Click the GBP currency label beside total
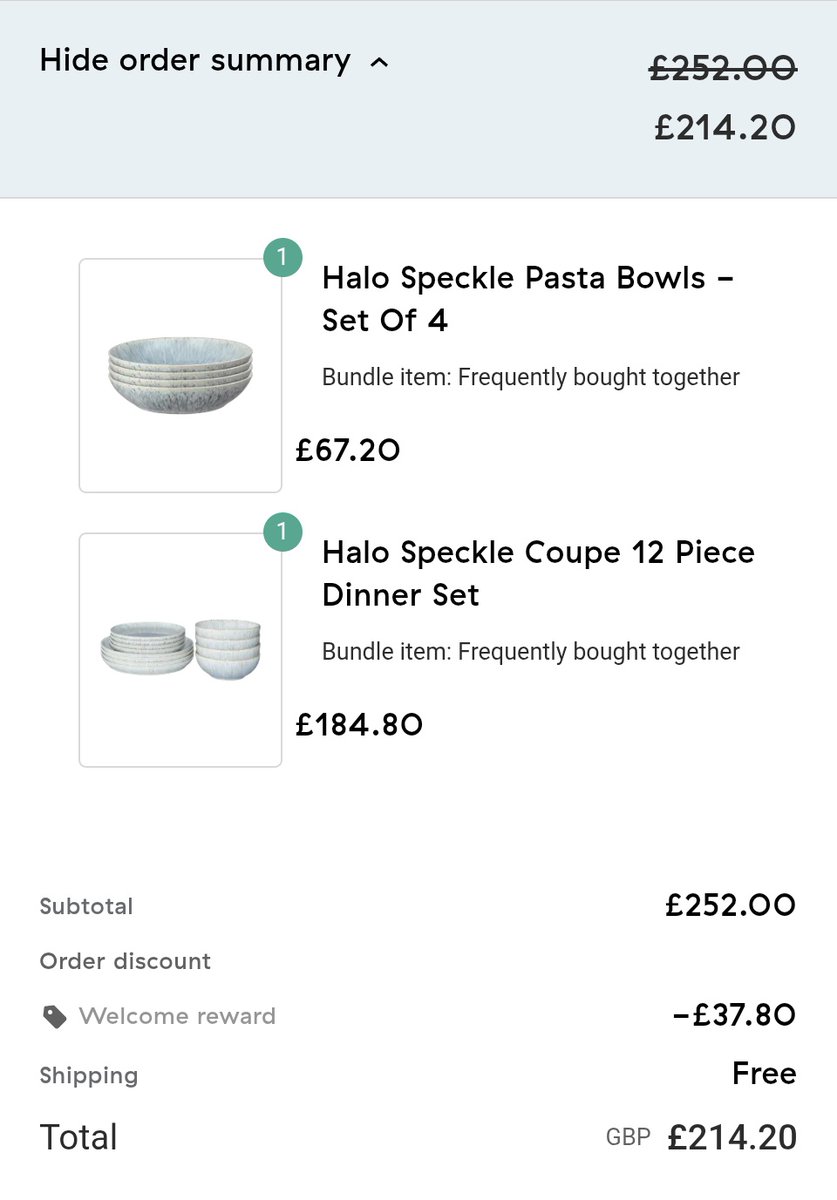This screenshot has height=1200, width=837. tap(628, 1137)
